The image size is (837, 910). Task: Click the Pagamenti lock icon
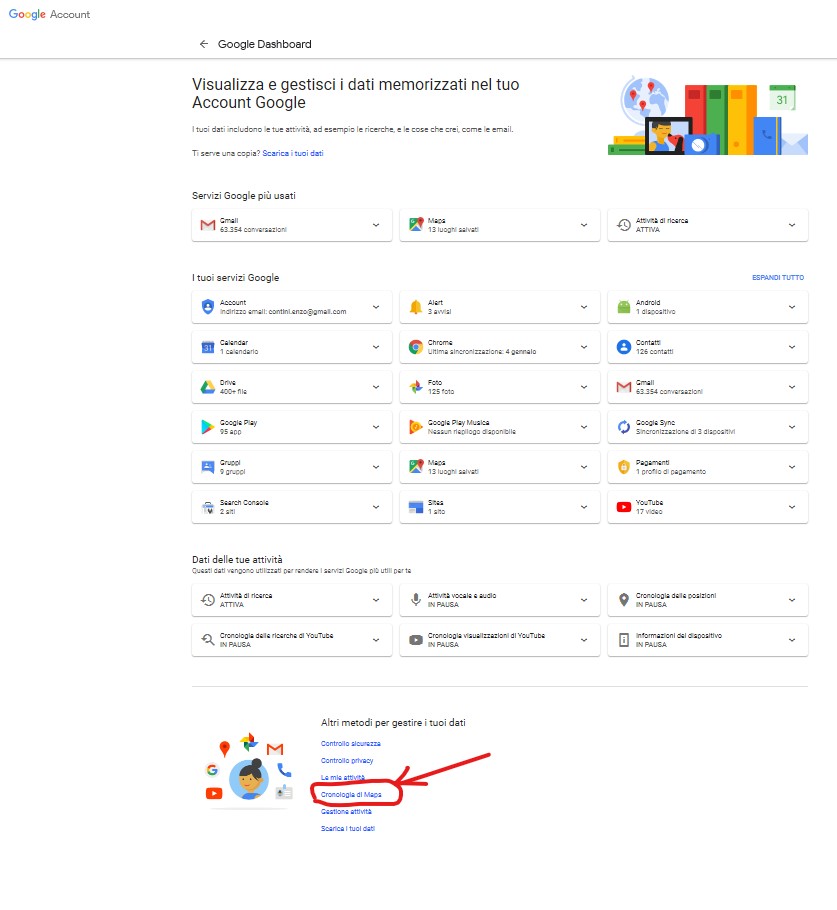point(624,467)
